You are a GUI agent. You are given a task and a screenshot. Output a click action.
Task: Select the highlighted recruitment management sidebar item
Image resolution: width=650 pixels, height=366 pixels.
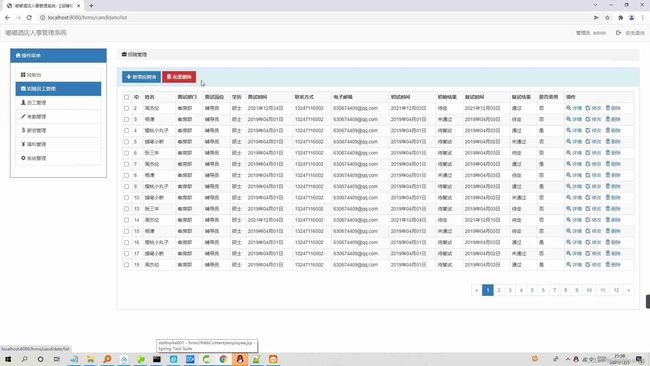click(x=58, y=89)
